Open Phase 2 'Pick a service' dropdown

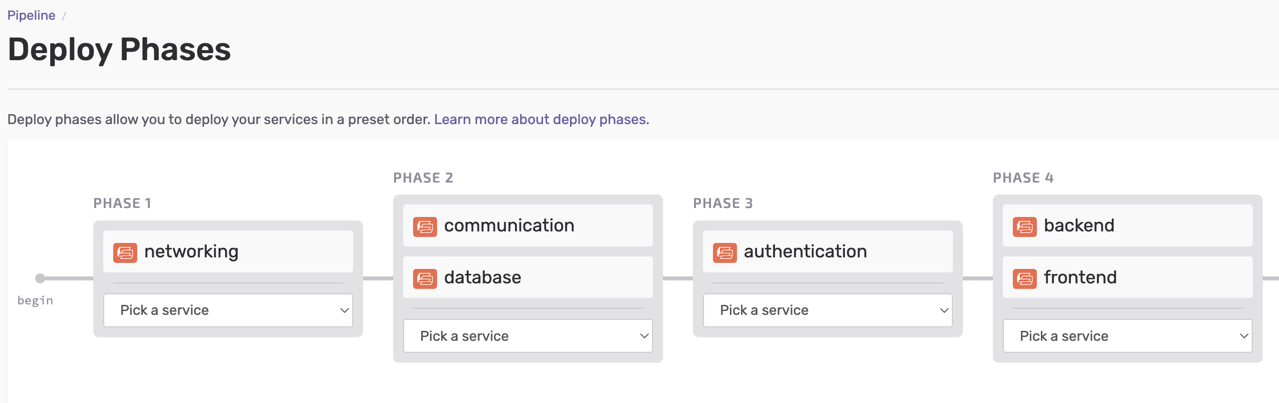point(528,336)
